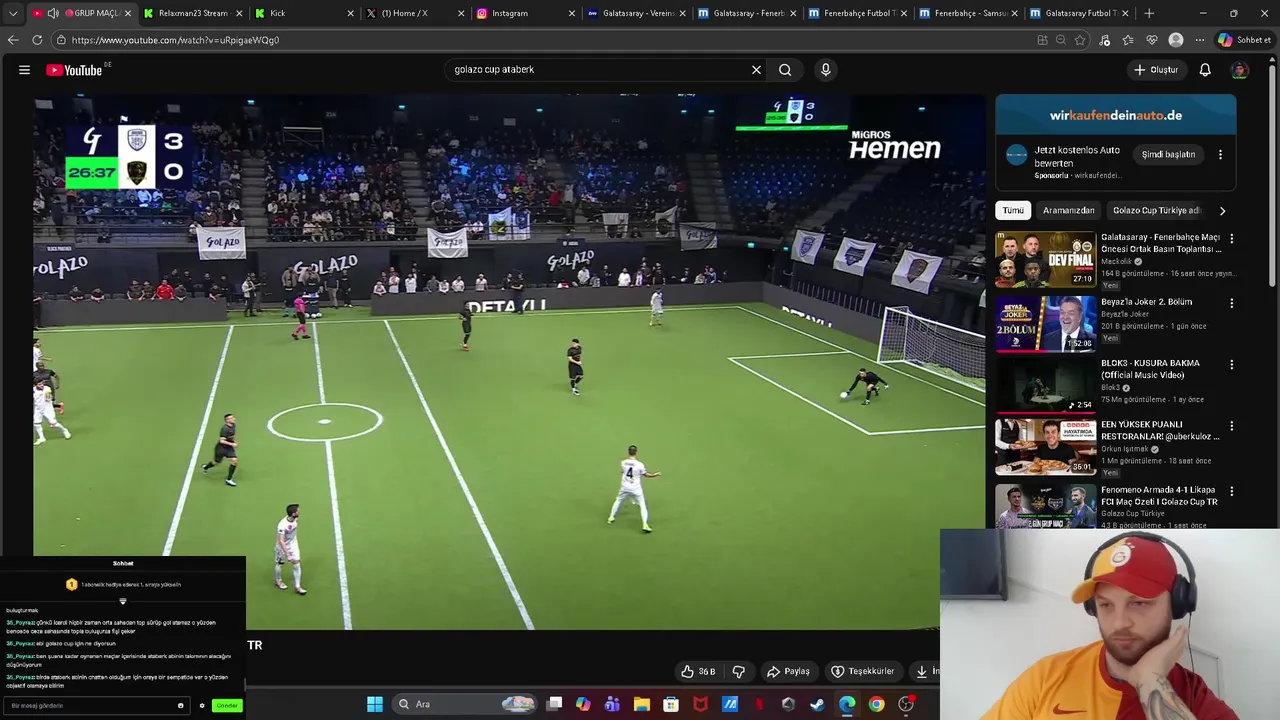Open the Beyaz'la Joker 2. Bölüm thumbnail
Image resolution: width=1280 pixels, height=720 pixels.
click(1045, 324)
